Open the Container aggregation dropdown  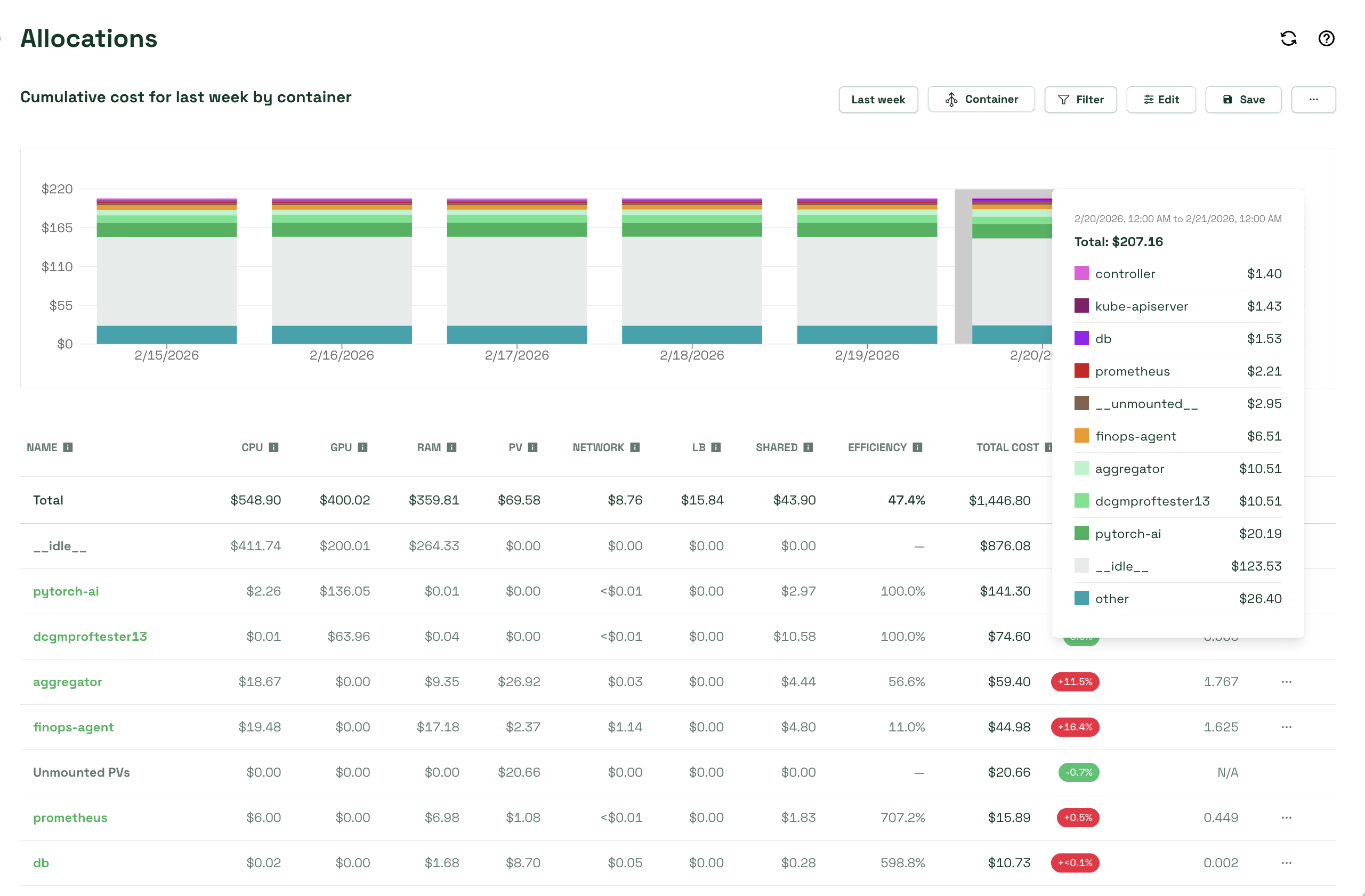[x=981, y=100]
